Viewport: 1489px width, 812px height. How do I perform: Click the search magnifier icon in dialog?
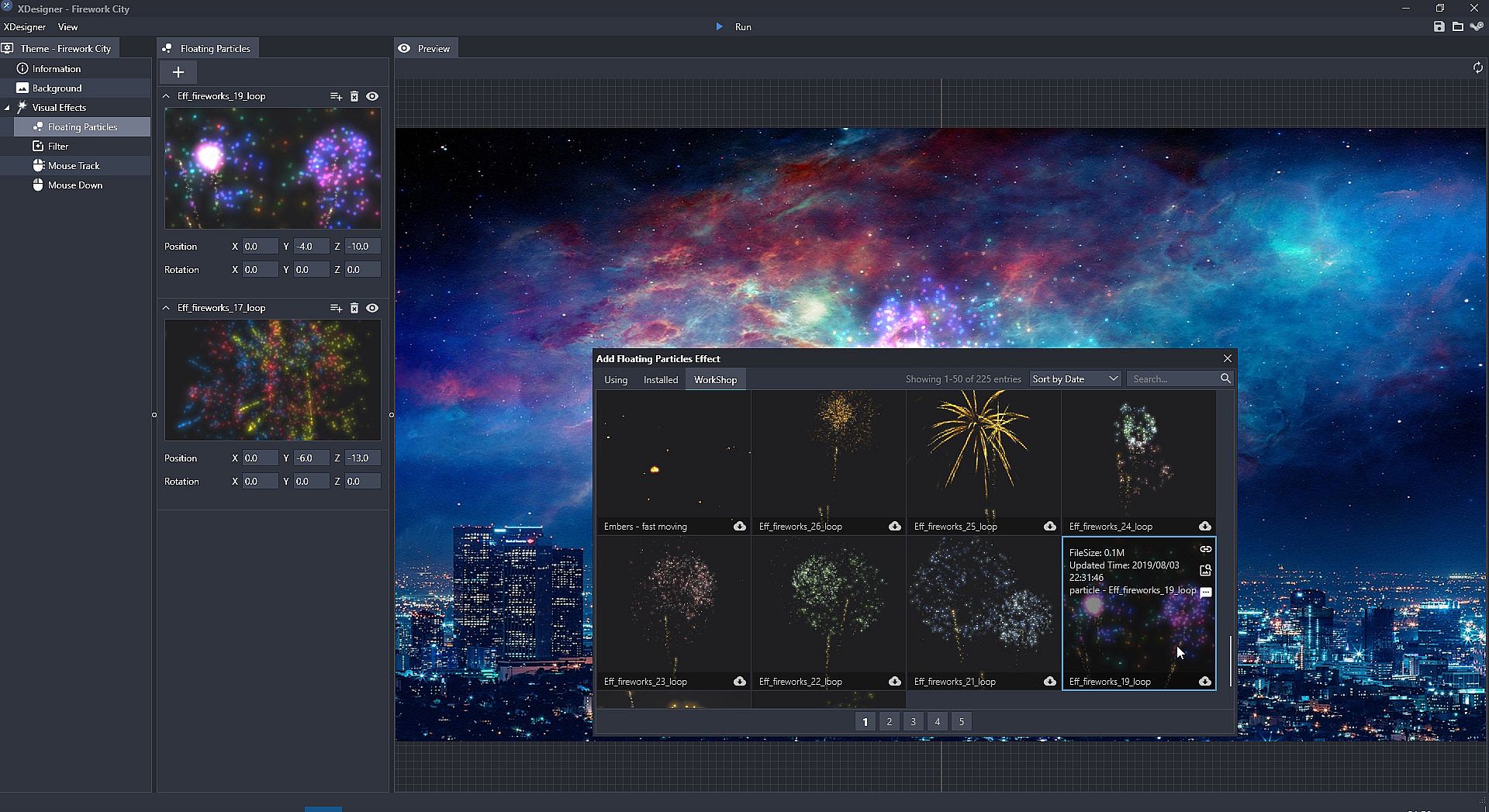click(1225, 378)
